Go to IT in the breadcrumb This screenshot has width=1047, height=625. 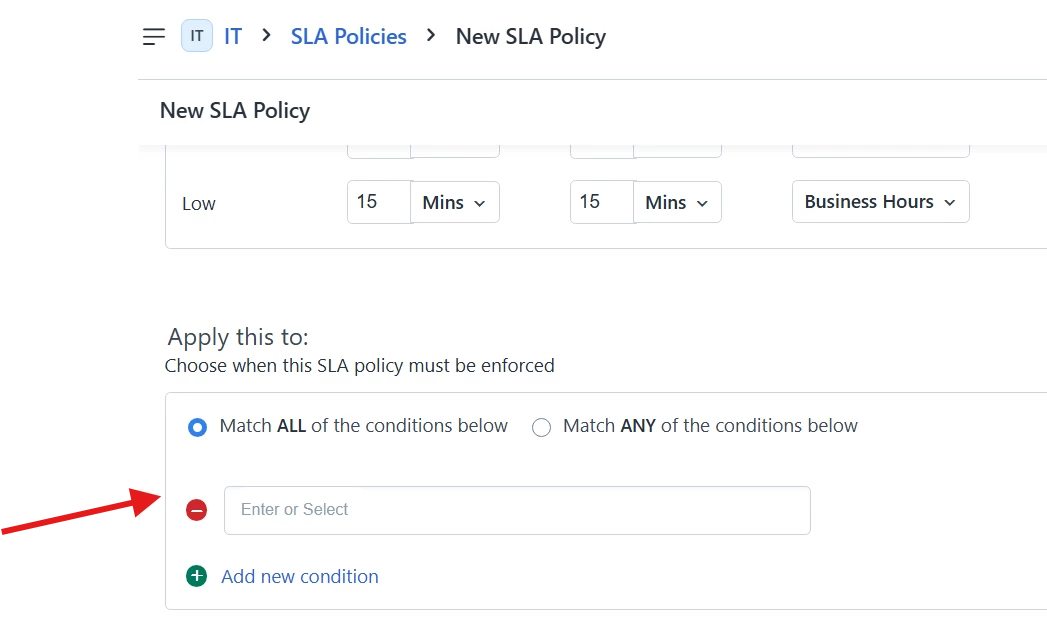(233, 37)
